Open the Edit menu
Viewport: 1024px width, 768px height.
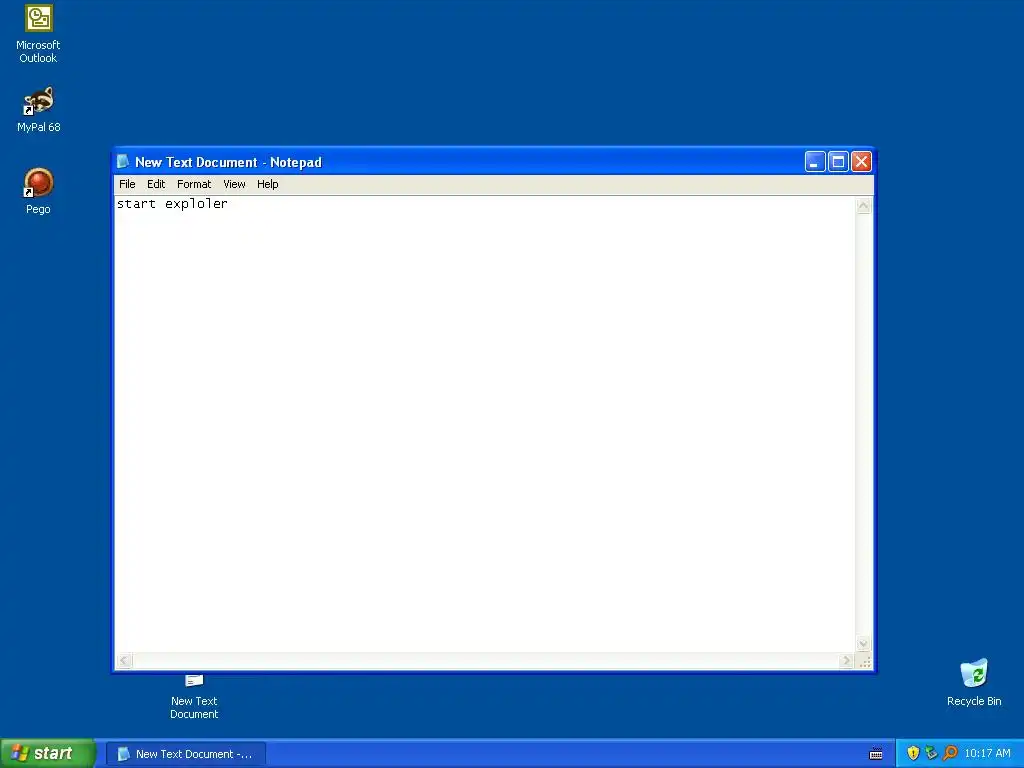156,184
